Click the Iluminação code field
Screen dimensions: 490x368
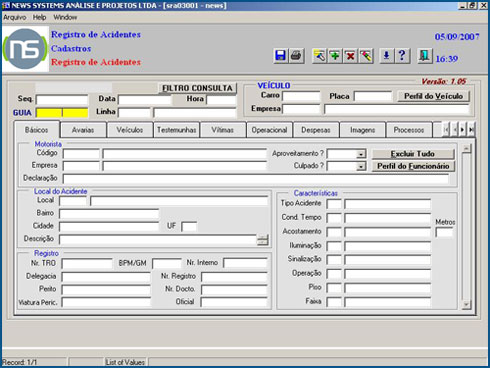pyautogui.click(x=334, y=246)
